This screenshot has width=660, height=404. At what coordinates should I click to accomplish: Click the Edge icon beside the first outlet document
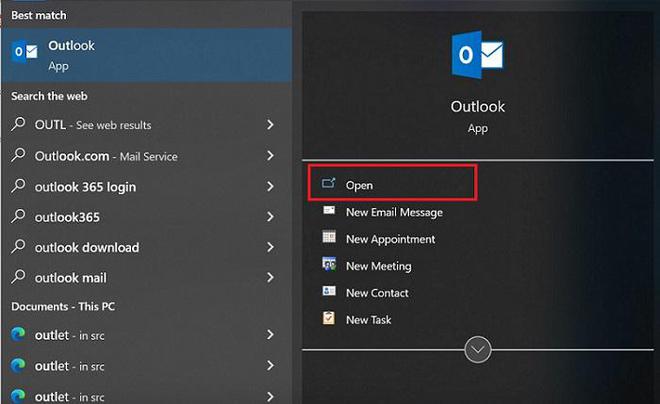18,334
